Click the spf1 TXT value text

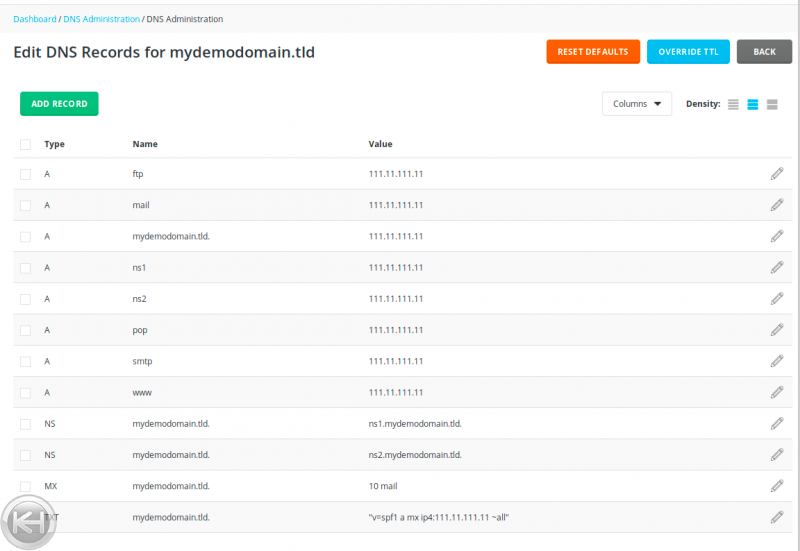pyautogui.click(x=438, y=517)
